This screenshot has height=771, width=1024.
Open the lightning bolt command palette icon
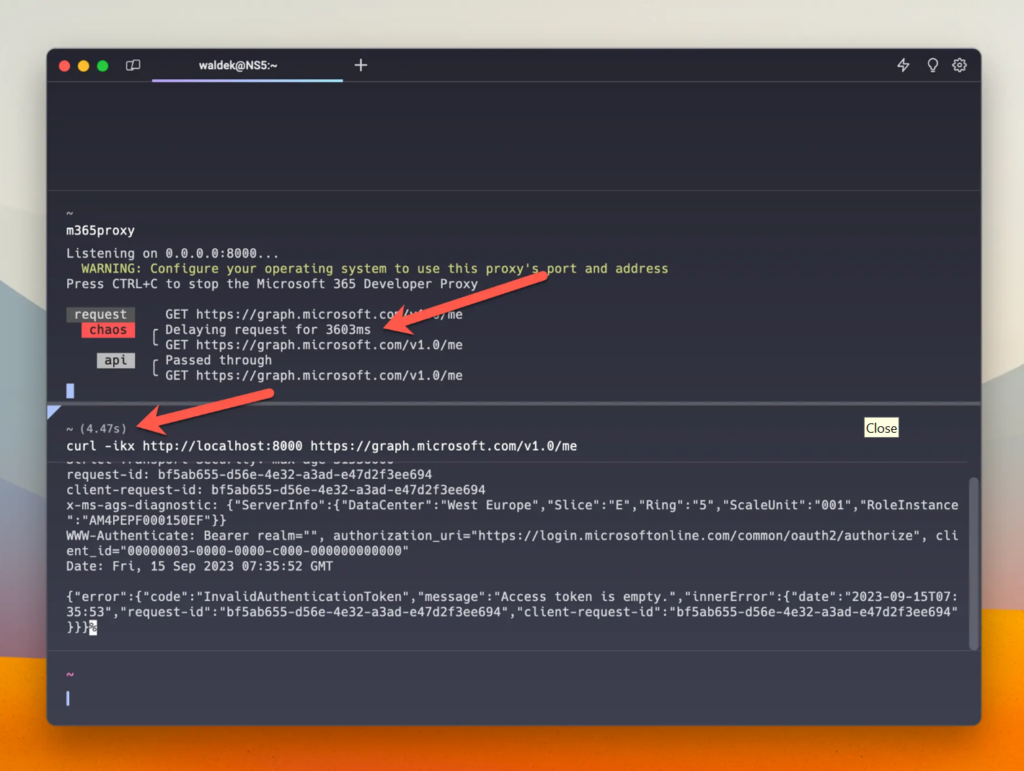pyautogui.click(x=903, y=65)
